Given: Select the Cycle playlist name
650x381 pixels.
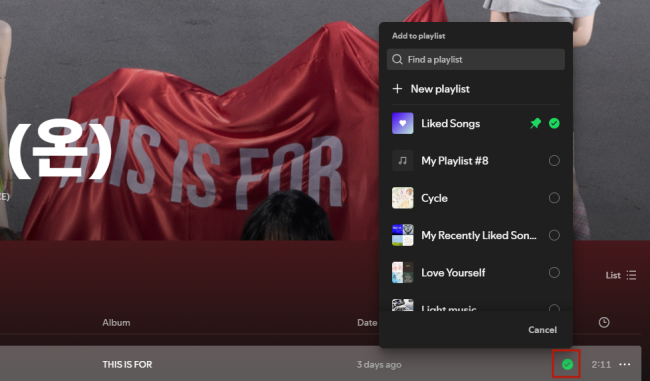Looking at the screenshot, I should click(434, 198).
